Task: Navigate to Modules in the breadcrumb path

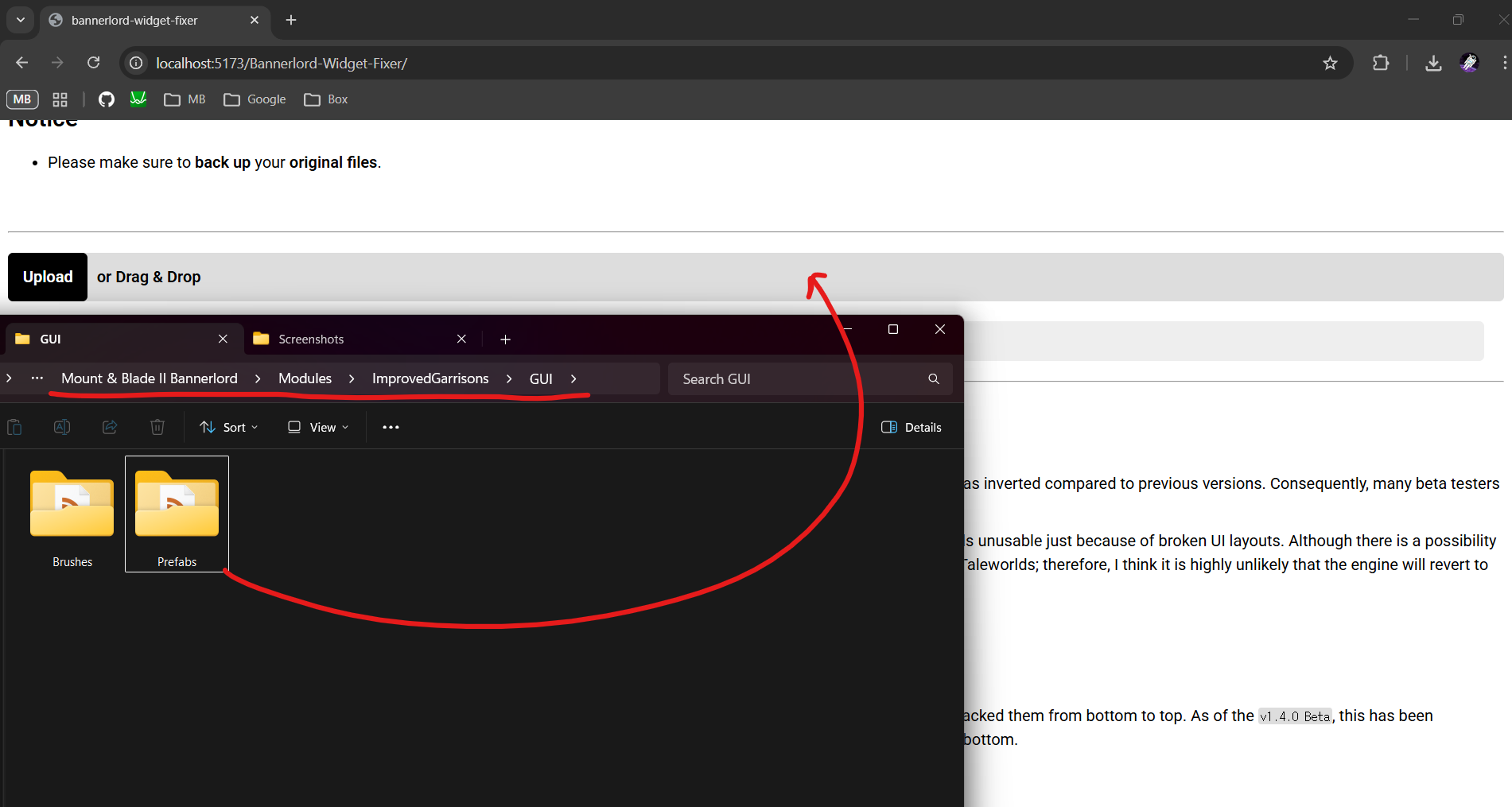Action: [305, 378]
